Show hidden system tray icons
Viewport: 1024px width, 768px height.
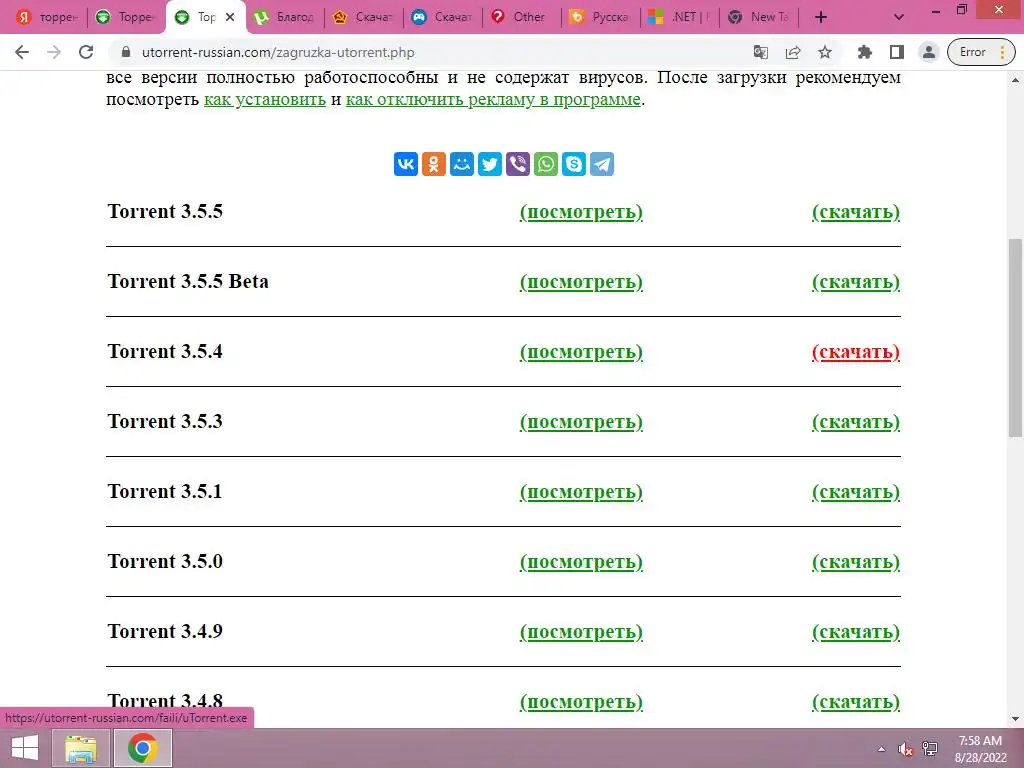[881, 749]
